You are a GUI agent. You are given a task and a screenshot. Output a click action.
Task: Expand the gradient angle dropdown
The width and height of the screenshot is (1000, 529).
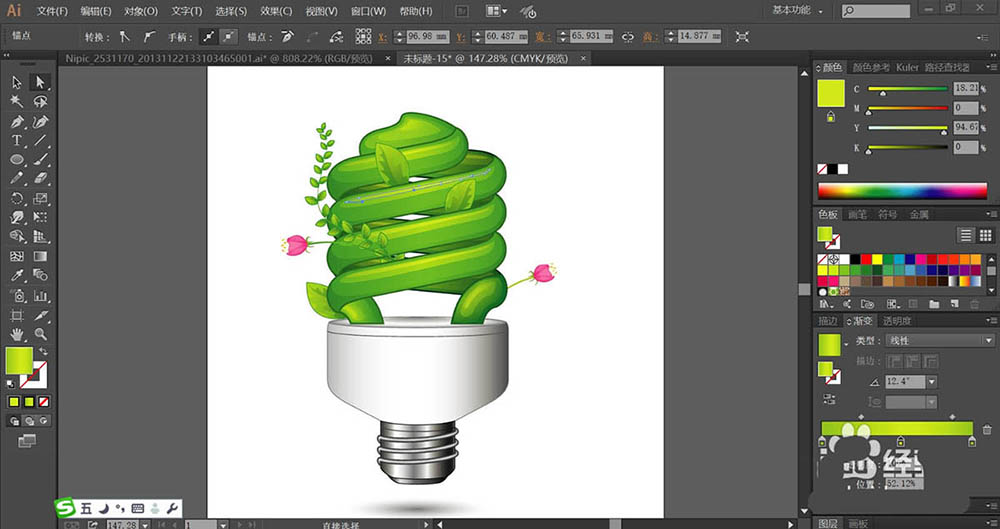932,382
